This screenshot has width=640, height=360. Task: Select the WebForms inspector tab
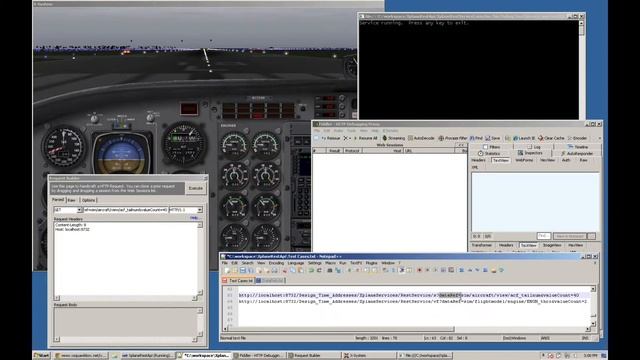(x=524, y=160)
